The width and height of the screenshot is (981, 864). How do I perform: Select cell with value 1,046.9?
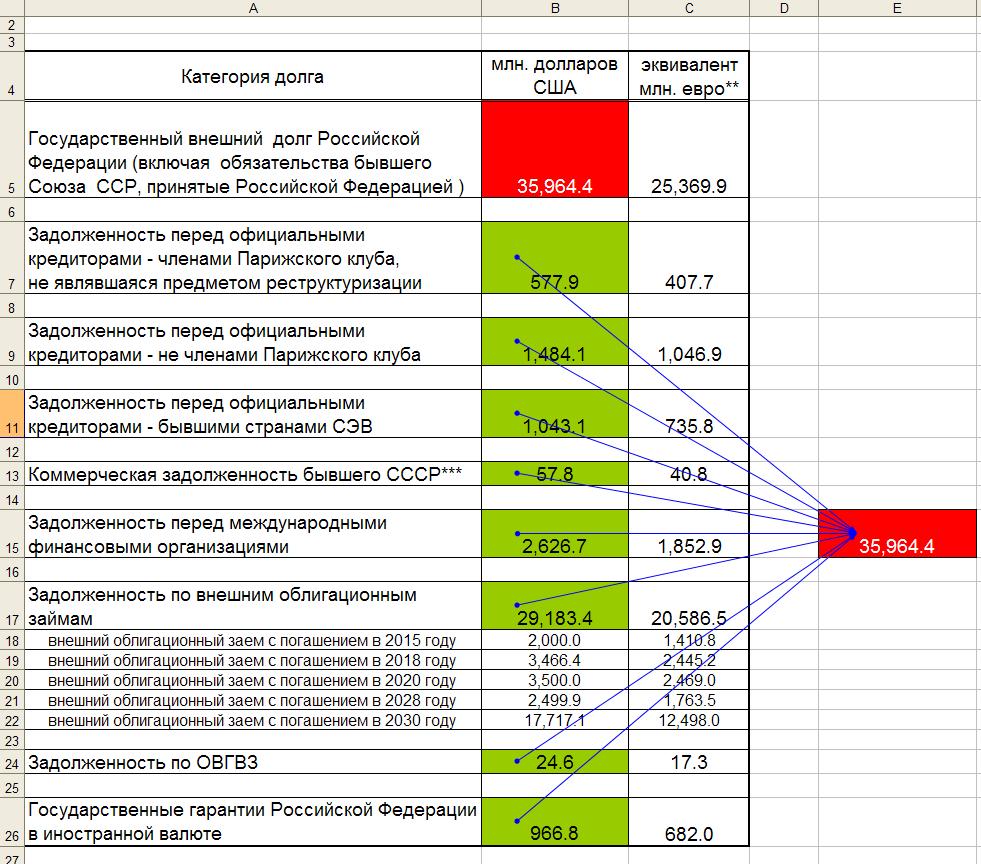point(689,342)
